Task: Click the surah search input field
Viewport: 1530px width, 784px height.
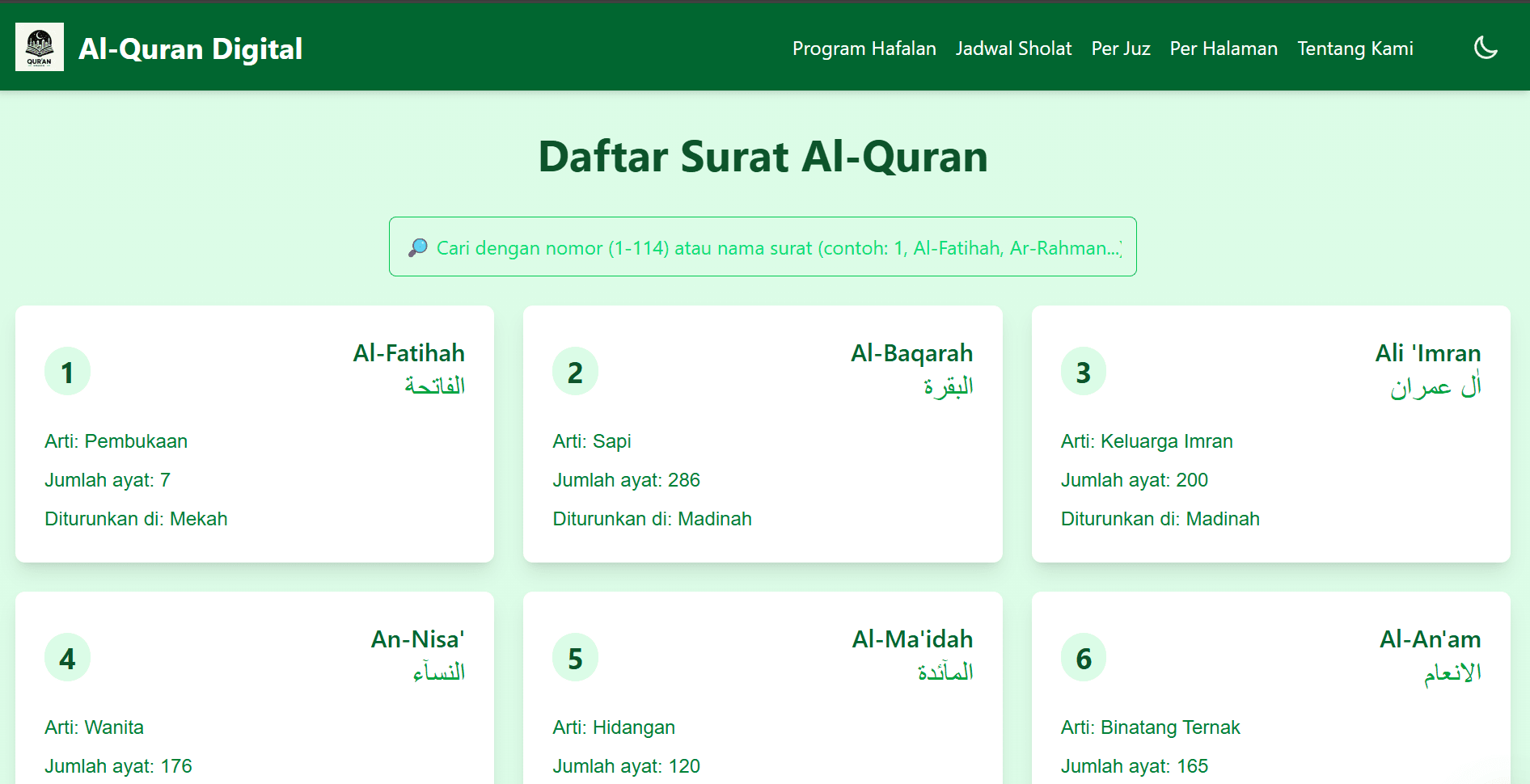Action: [763, 247]
